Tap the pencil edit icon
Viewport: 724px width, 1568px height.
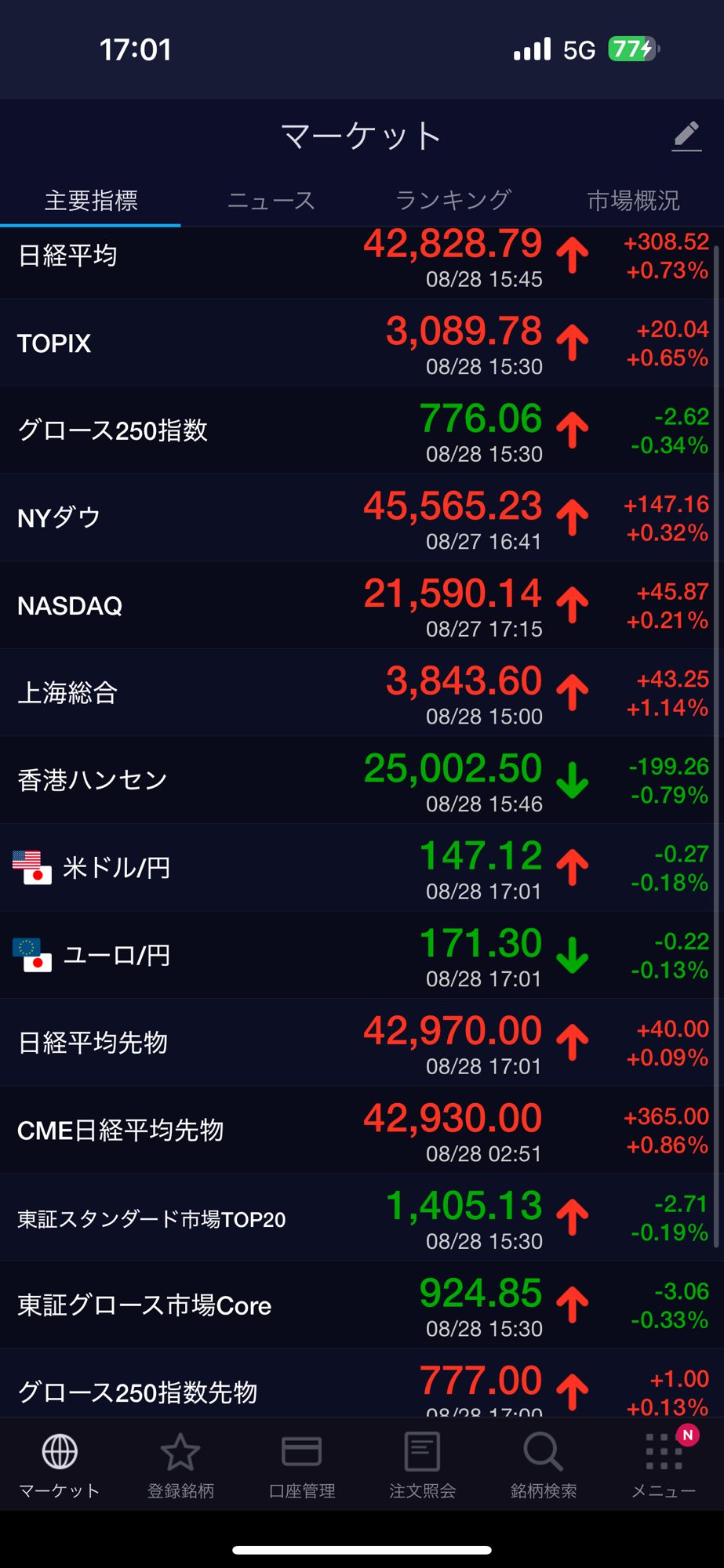point(686,136)
